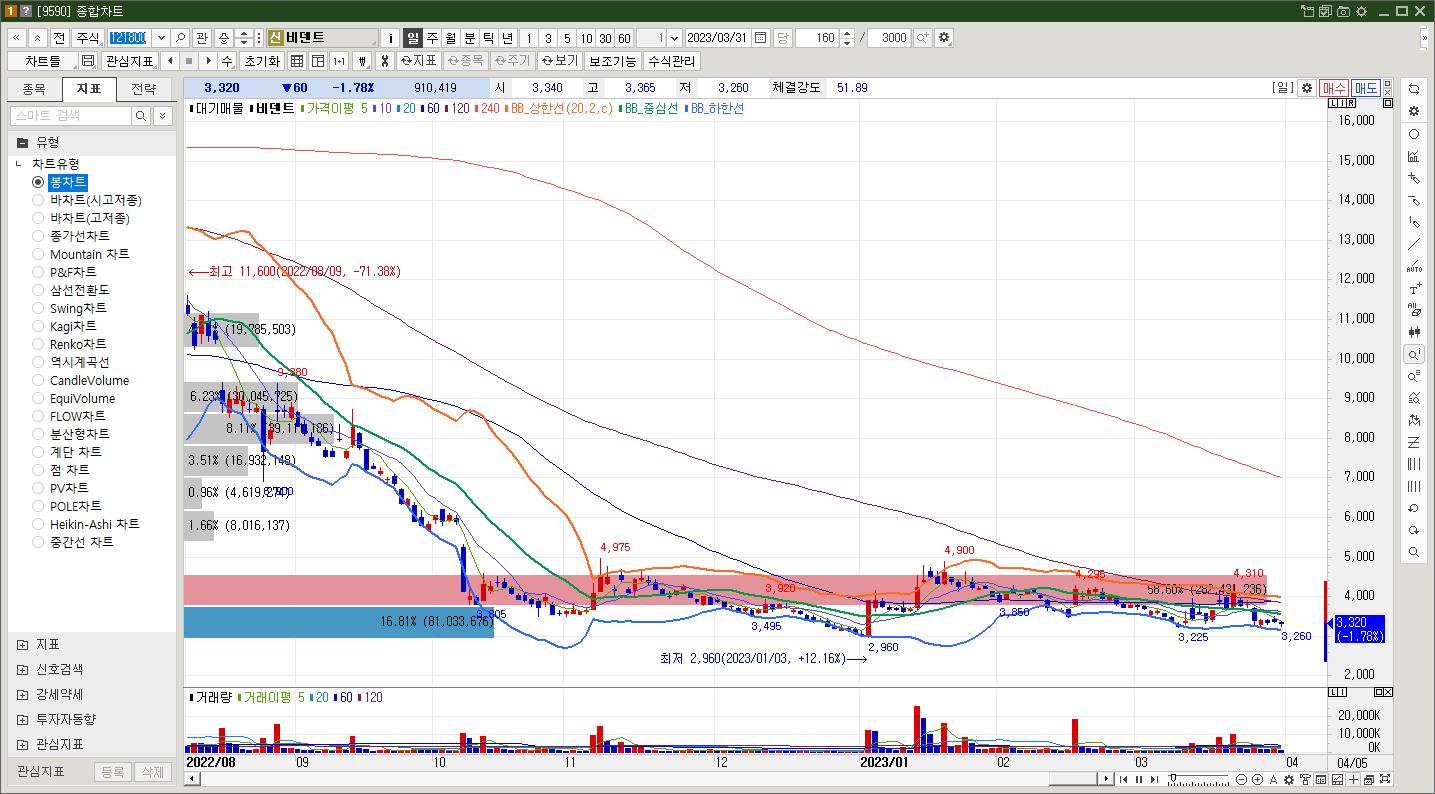The image size is (1435, 794).
Task: Open the 수식관리 button
Action: coord(672,61)
